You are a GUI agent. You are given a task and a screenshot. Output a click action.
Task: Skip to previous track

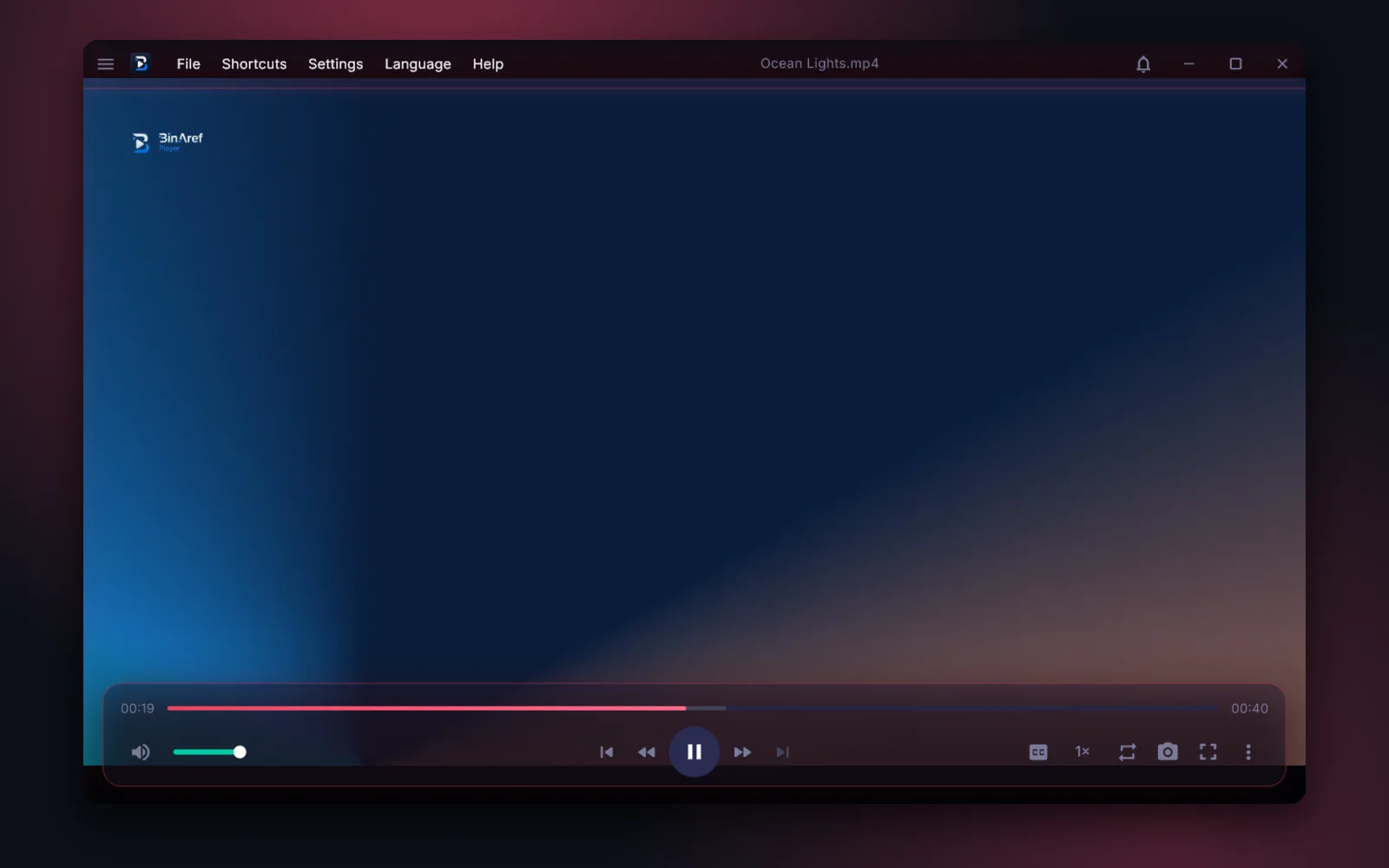click(x=607, y=753)
